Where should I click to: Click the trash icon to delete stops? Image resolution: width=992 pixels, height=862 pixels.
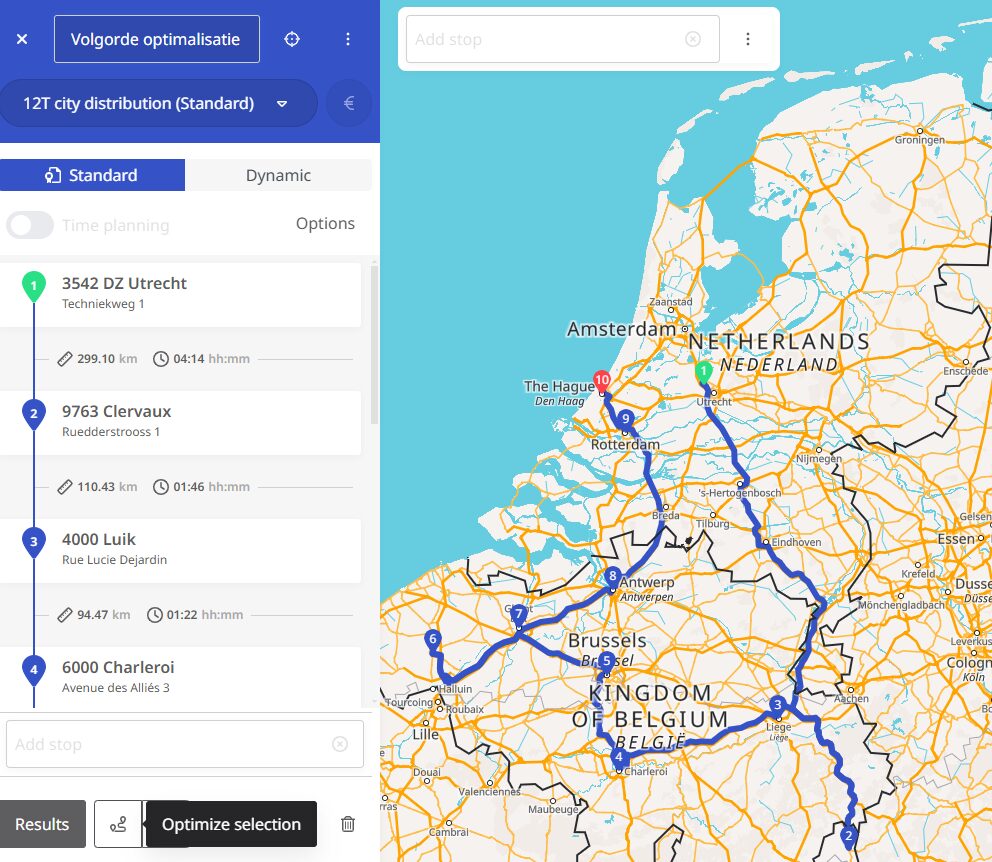pyautogui.click(x=348, y=823)
